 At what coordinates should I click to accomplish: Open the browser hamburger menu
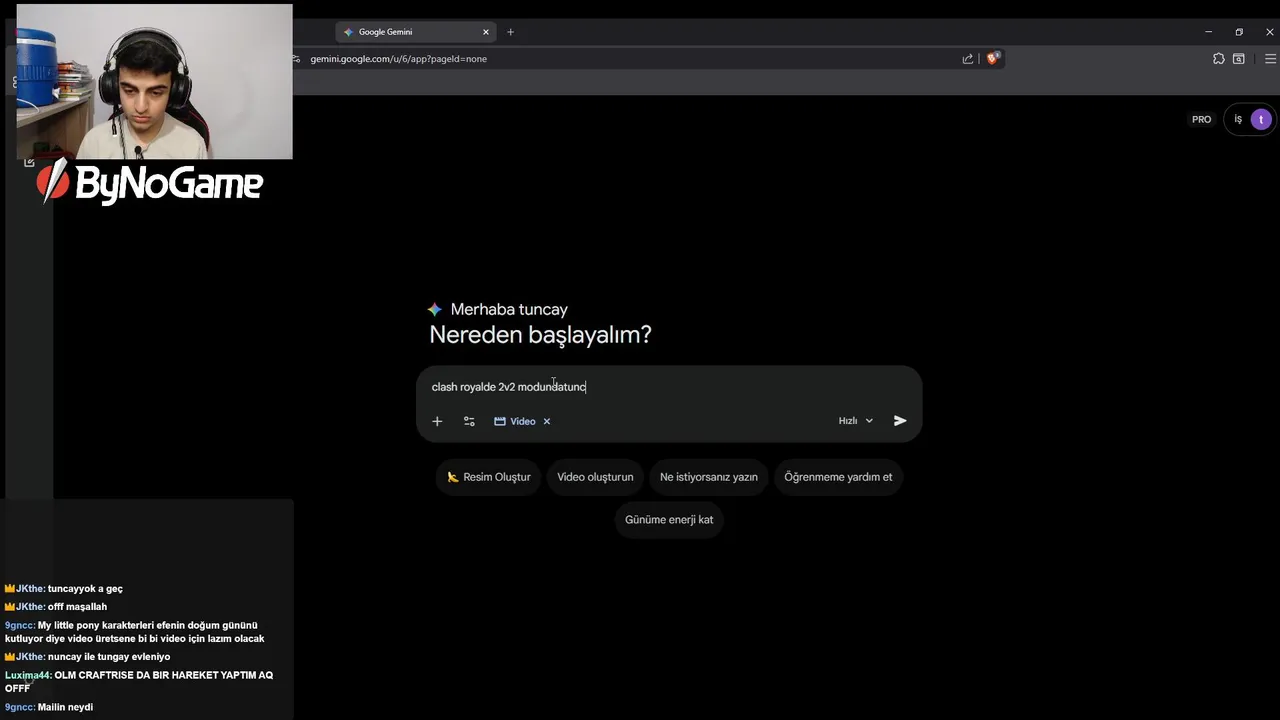[x=1270, y=59]
